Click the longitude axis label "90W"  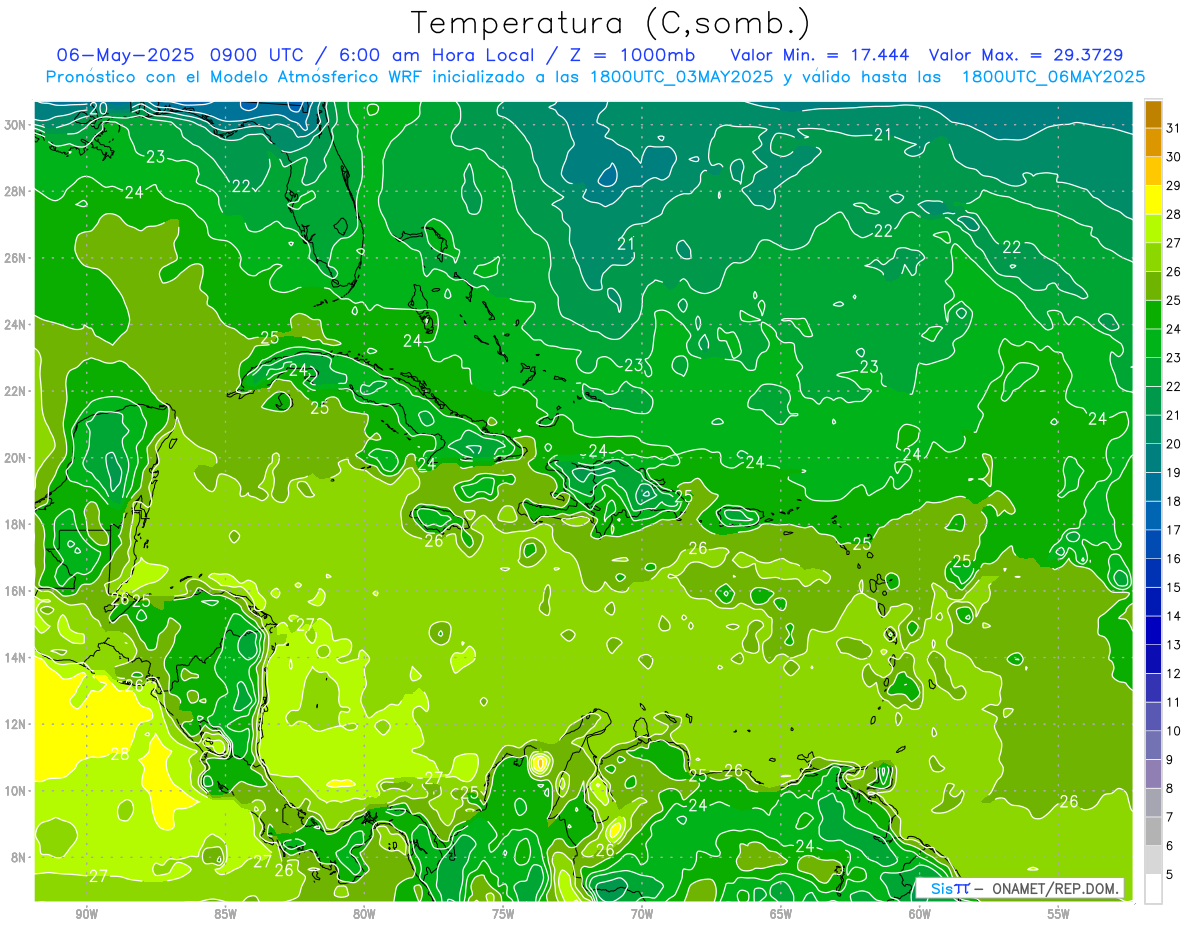86,913
